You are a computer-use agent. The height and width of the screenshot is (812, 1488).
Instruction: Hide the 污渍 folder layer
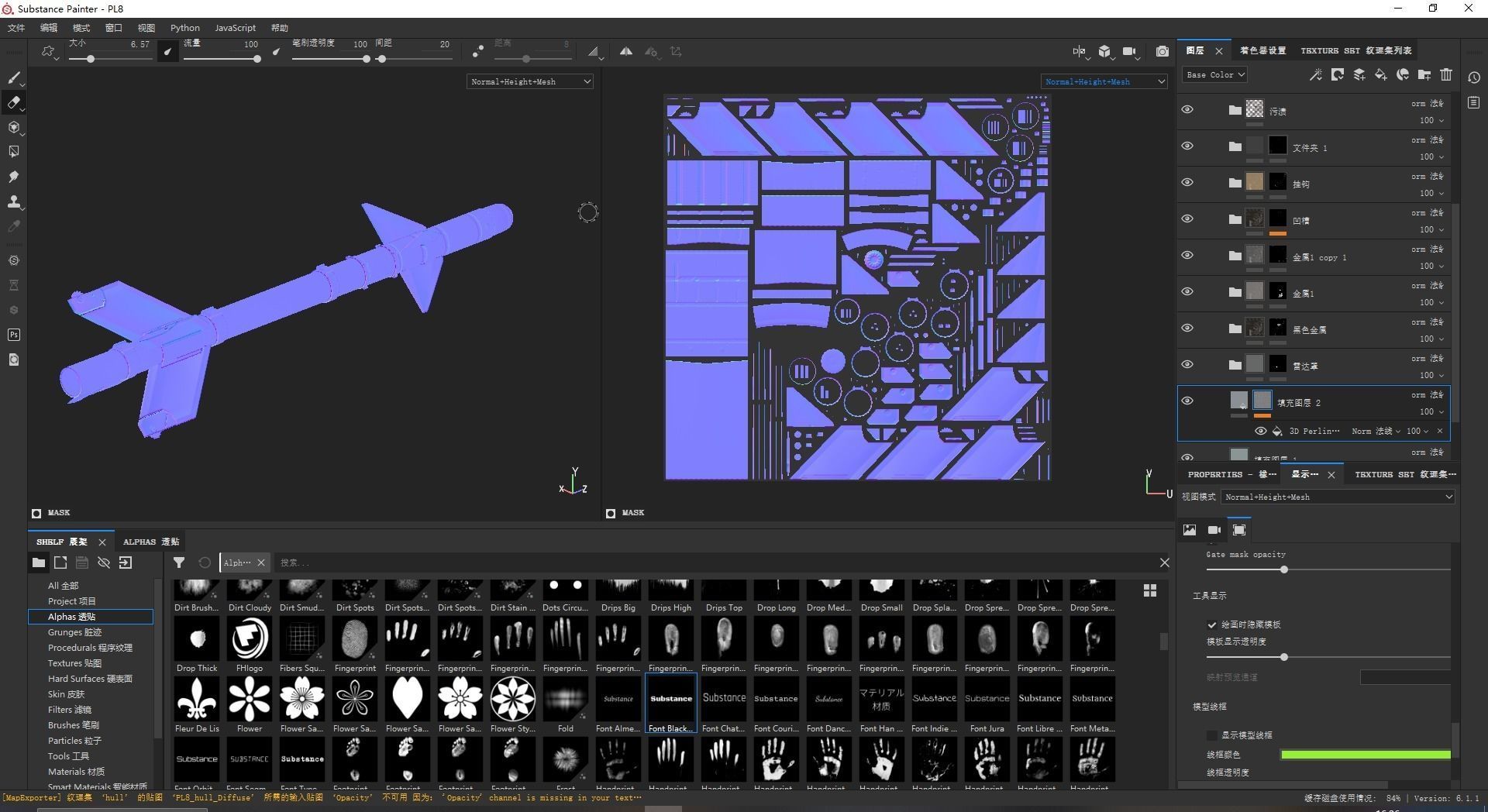click(1187, 110)
